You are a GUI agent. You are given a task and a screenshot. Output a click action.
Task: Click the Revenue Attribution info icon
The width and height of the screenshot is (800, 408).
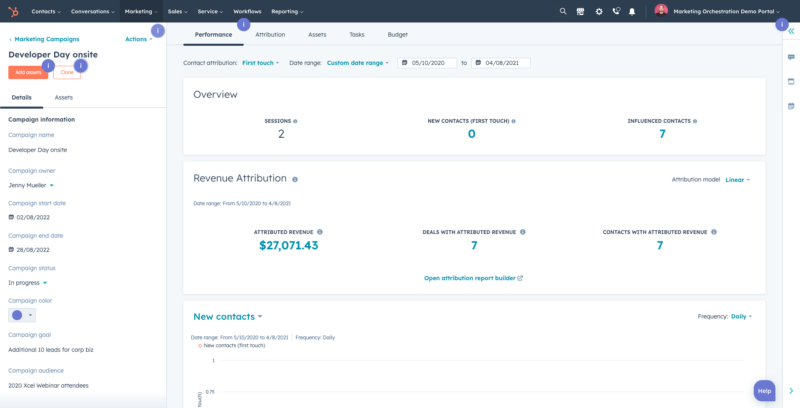[x=295, y=180]
